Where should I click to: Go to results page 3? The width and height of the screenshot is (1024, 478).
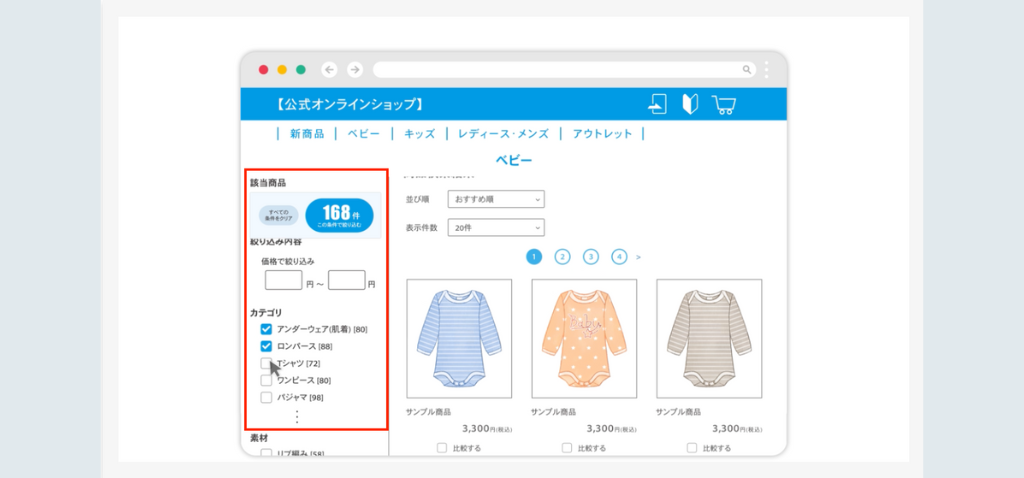591,257
